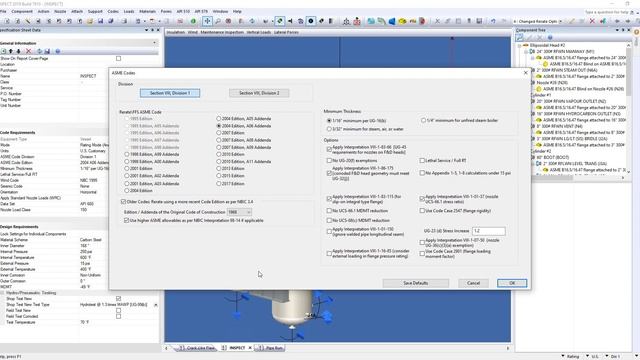Switch to the Pipe Run document tab
640x360 pixels.
point(272,348)
